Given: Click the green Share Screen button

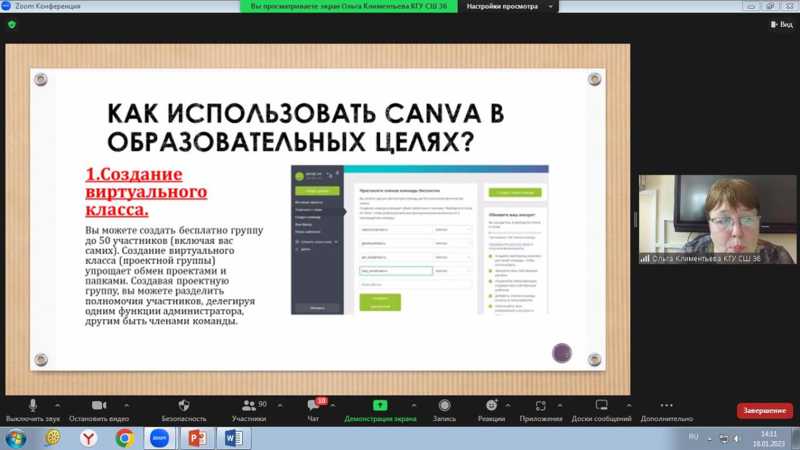Looking at the screenshot, I should coord(380,410).
